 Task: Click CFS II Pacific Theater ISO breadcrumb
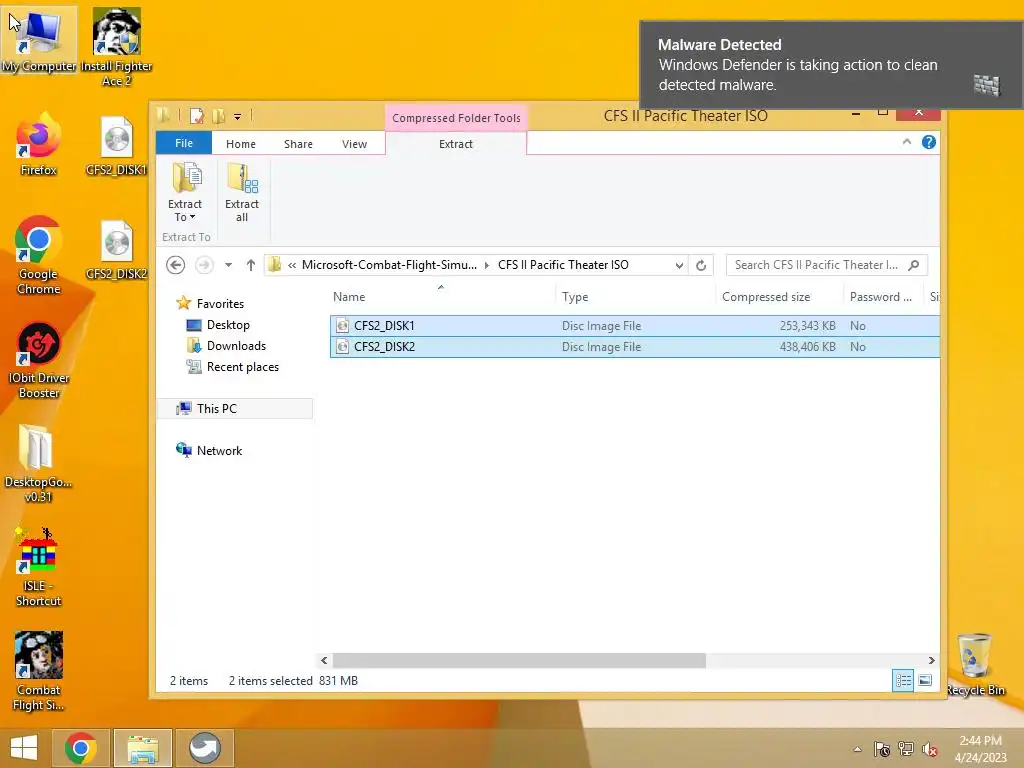coord(563,265)
